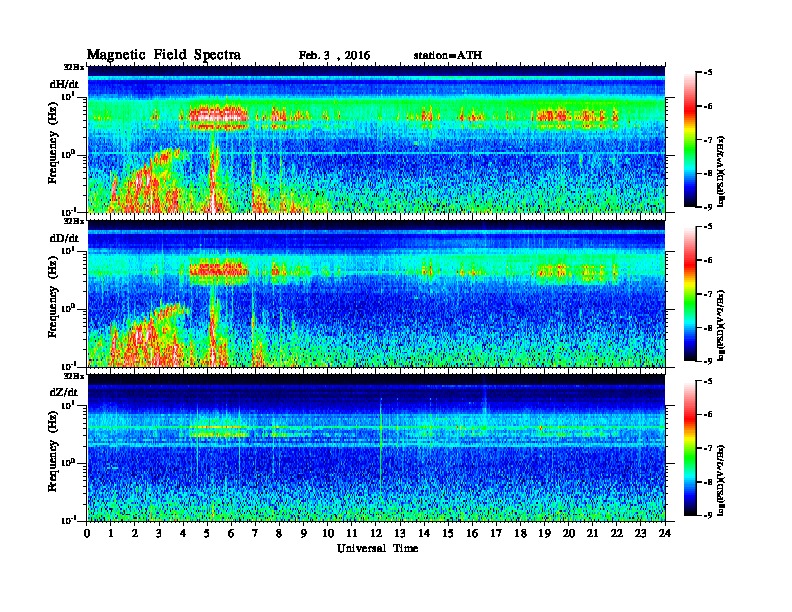The height and width of the screenshot is (612, 792).
Task: Click hour 12 on the time axis
Action: pos(376,534)
